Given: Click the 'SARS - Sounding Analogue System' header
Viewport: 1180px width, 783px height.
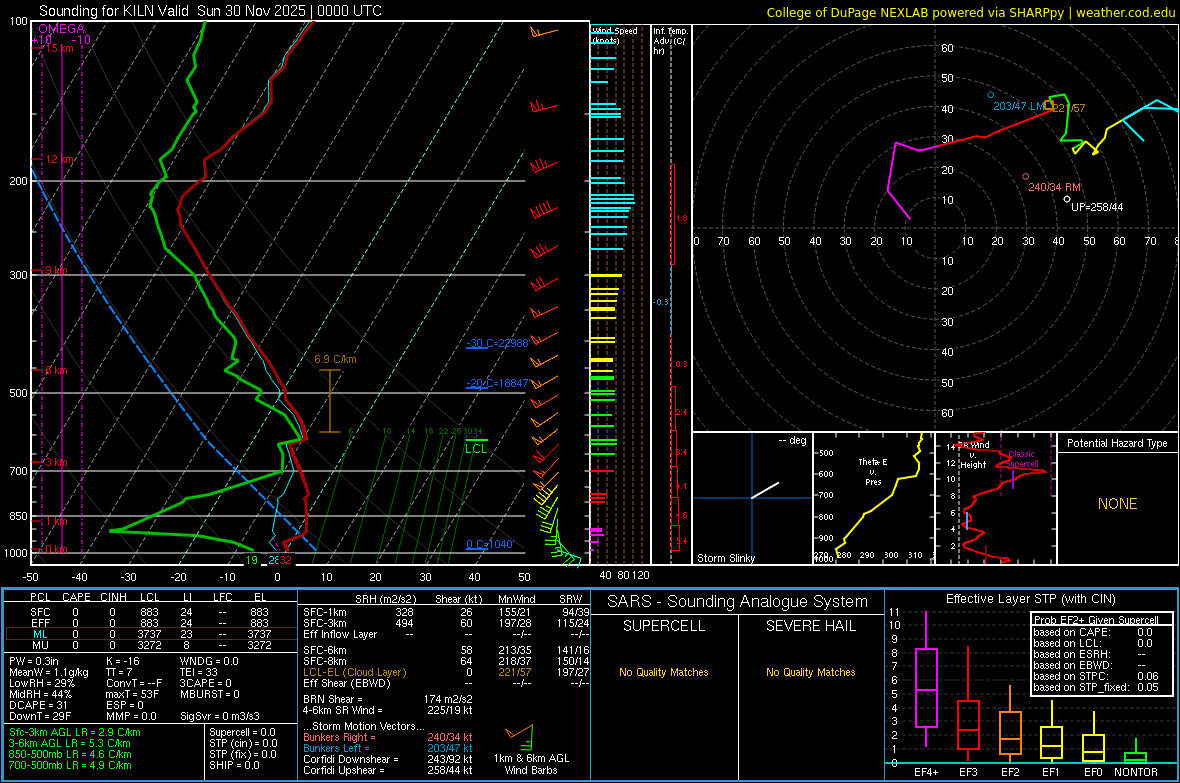Looking at the screenshot, I should click(738, 602).
